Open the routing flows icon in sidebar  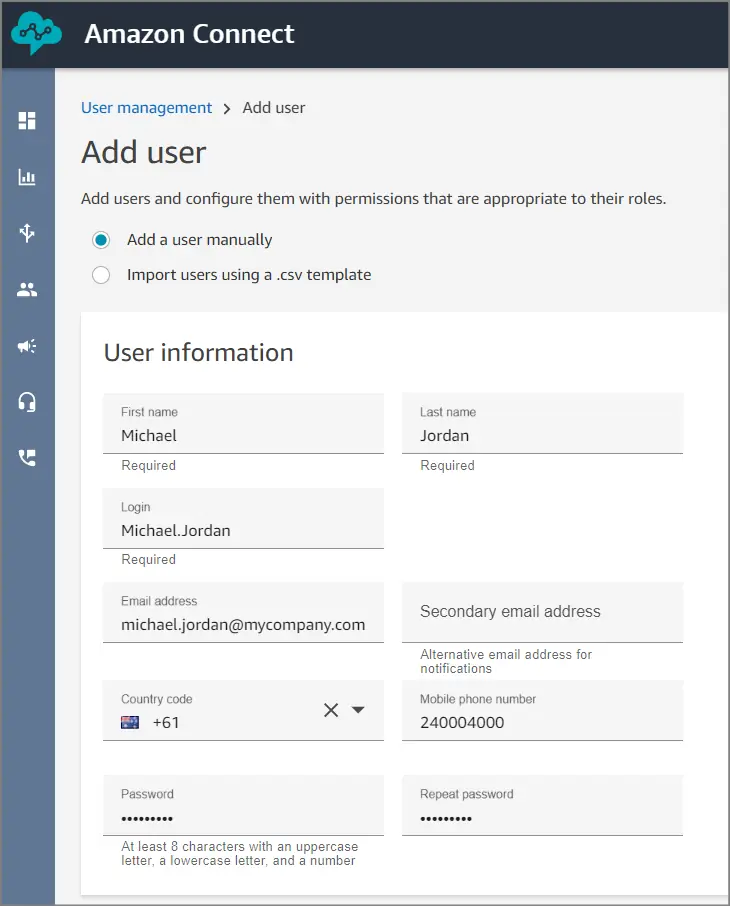tap(27, 233)
